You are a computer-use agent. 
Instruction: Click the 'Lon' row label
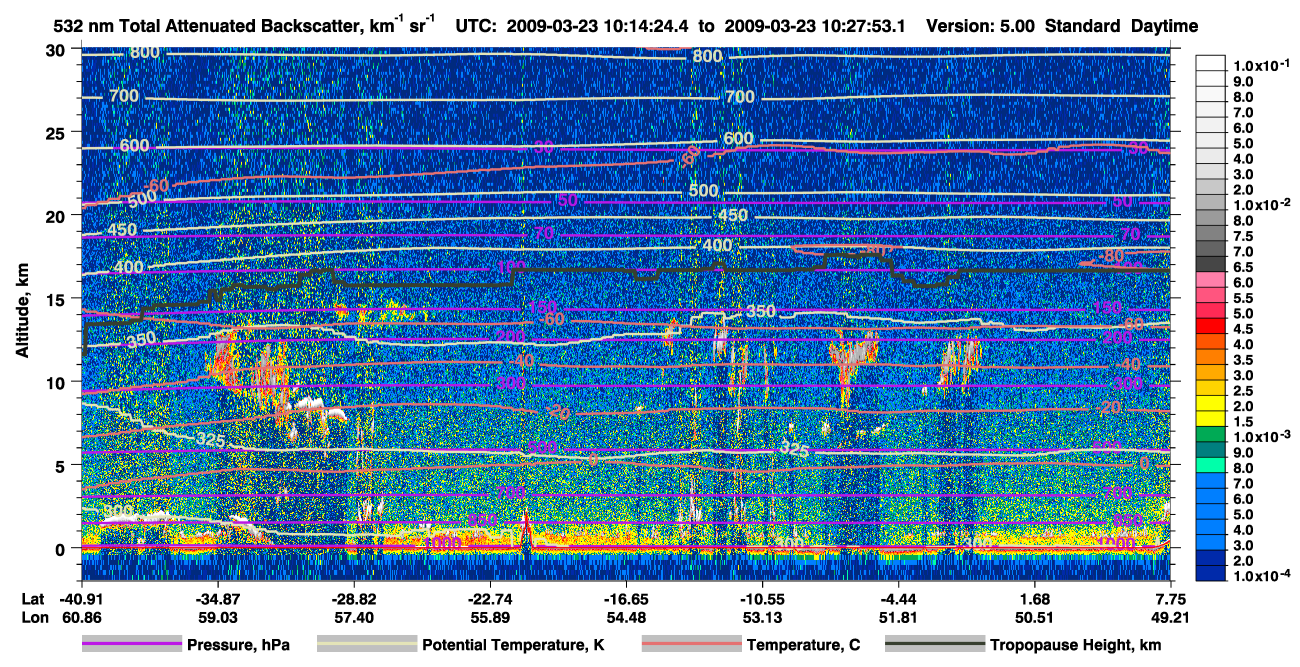pyautogui.click(x=33, y=617)
